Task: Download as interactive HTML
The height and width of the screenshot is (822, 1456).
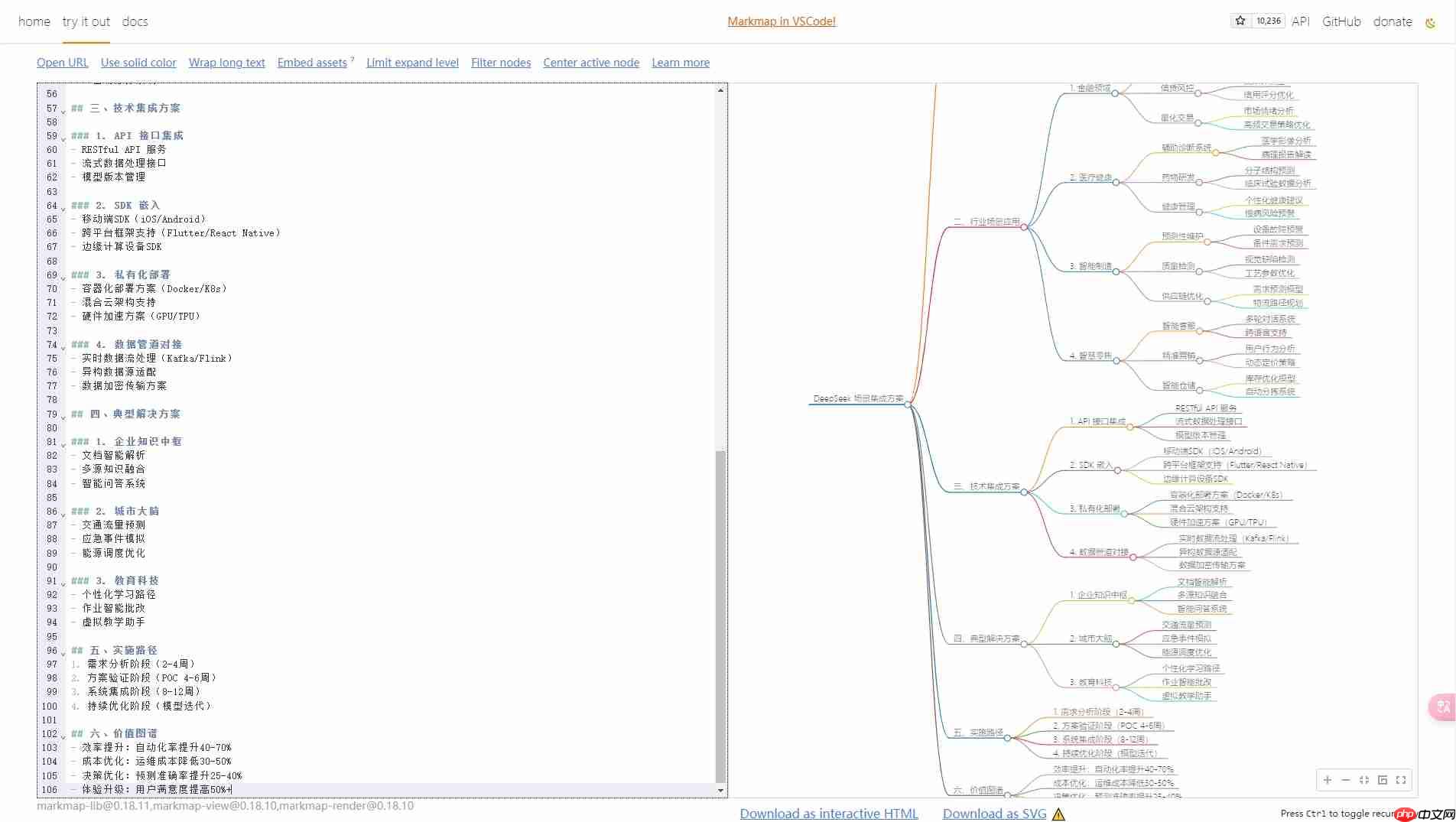Action: (x=829, y=814)
